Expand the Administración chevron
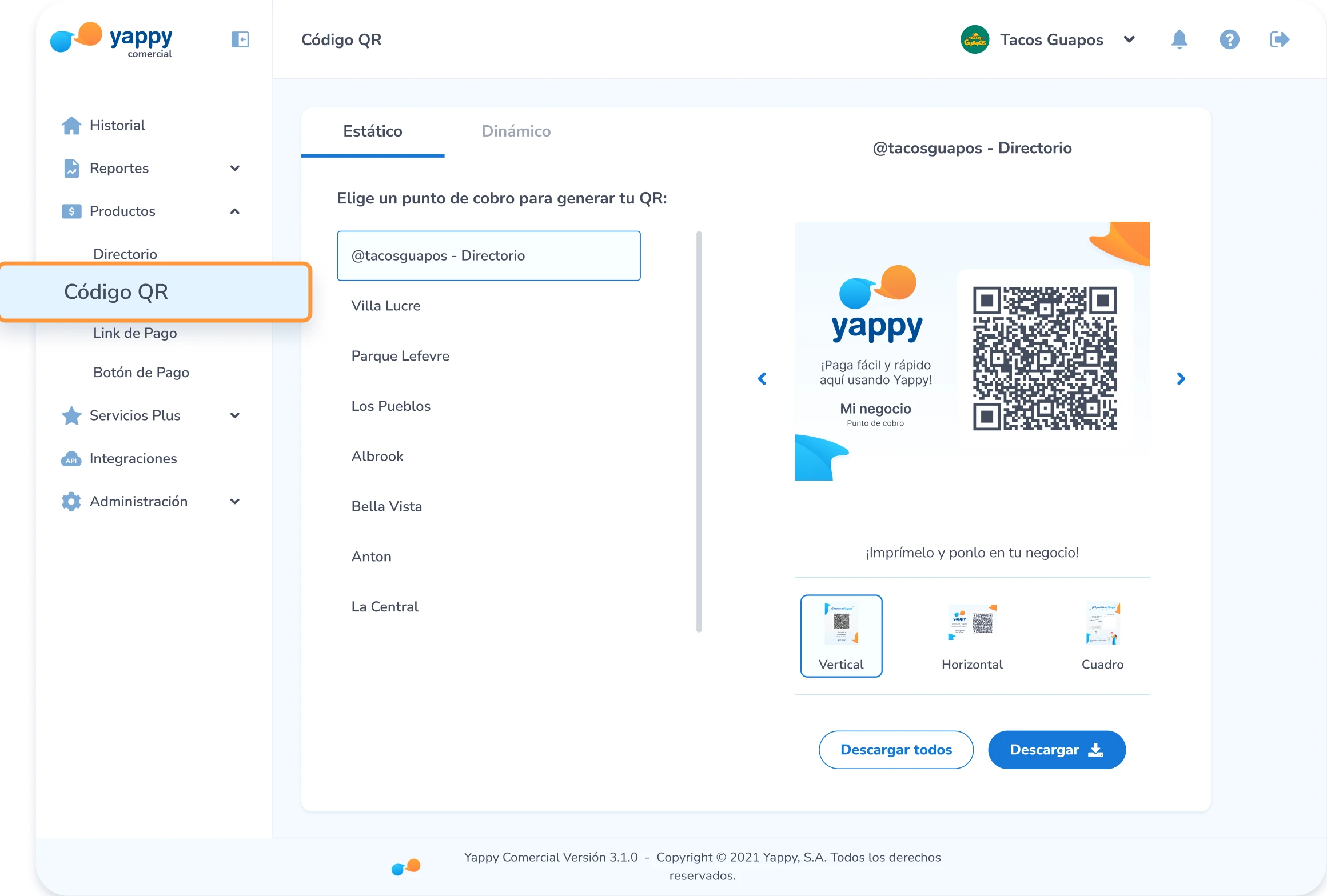Screen dimensions: 1327x896 pyautogui.click(x=234, y=502)
